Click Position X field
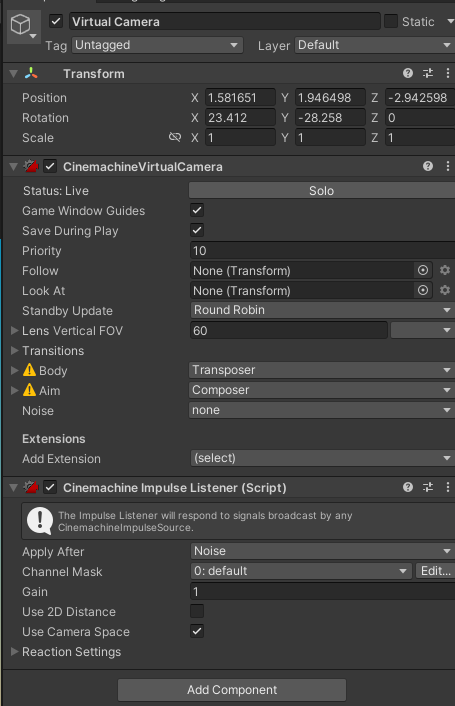 240,97
